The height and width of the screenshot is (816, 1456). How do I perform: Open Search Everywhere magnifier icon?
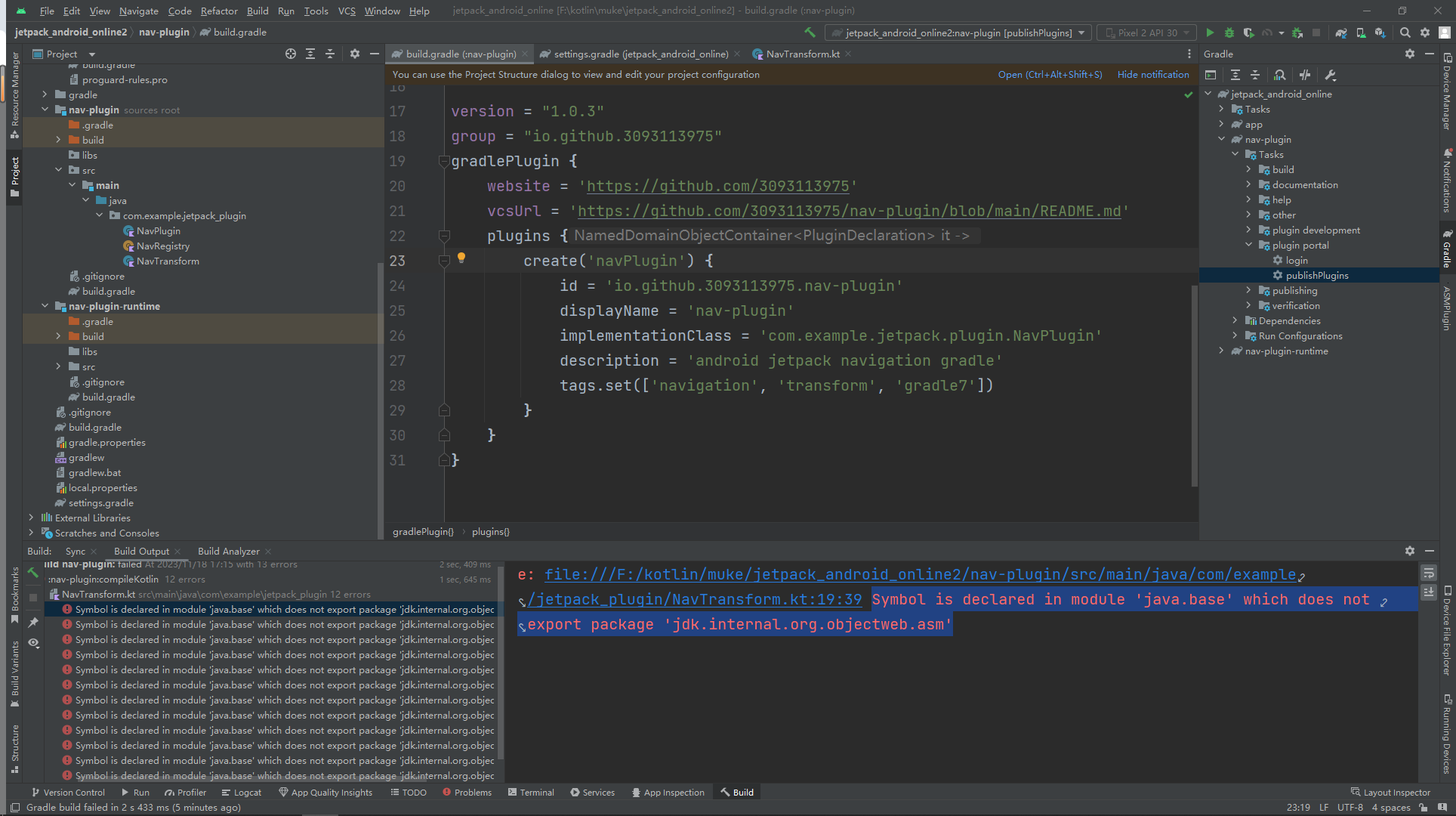point(1405,32)
